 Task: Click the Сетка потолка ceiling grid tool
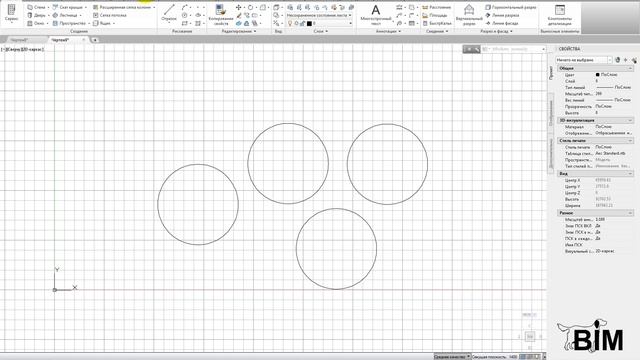tap(109, 15)
